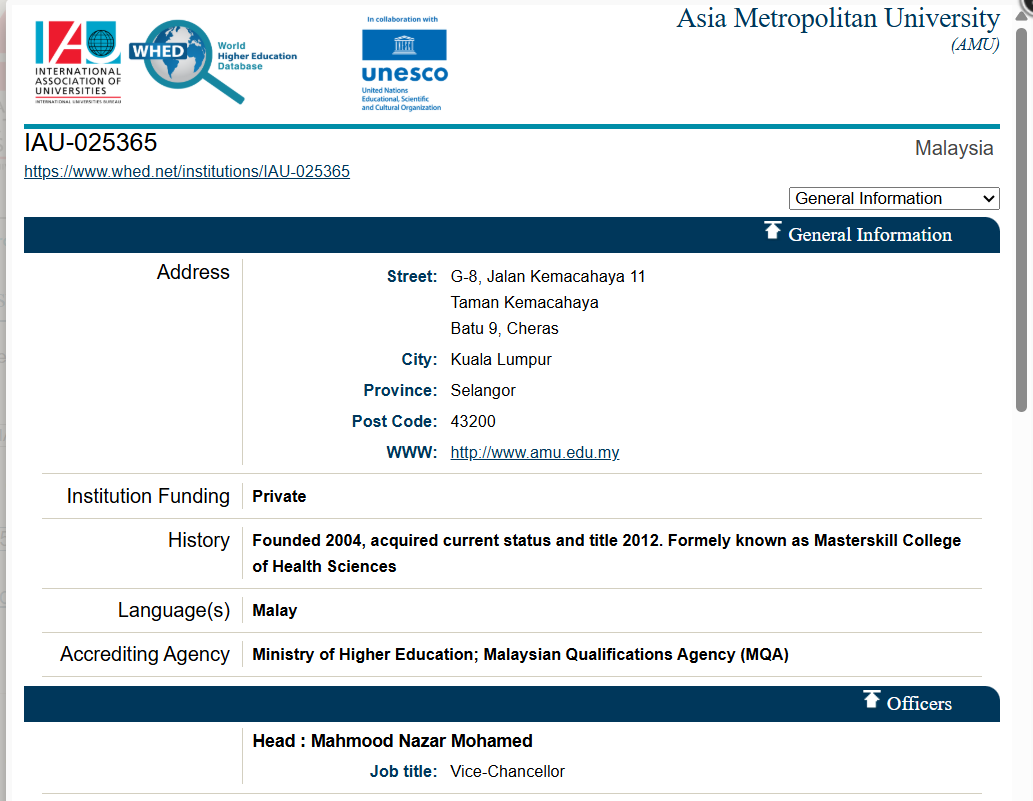Click the Job title: field label
Image resolution: width=1033 pixels, height=801 pixels.
click(x=403, y=771)
